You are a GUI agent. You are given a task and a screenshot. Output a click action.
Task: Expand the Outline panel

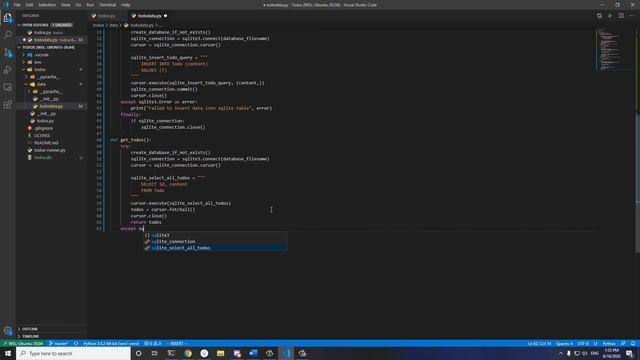(x=51, y=329)
